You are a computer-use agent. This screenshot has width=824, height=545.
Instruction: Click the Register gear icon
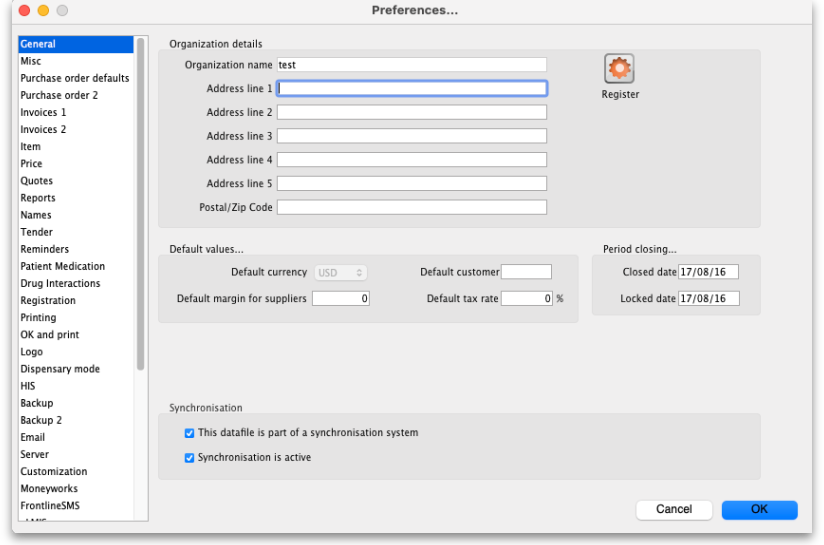[620, 69]
